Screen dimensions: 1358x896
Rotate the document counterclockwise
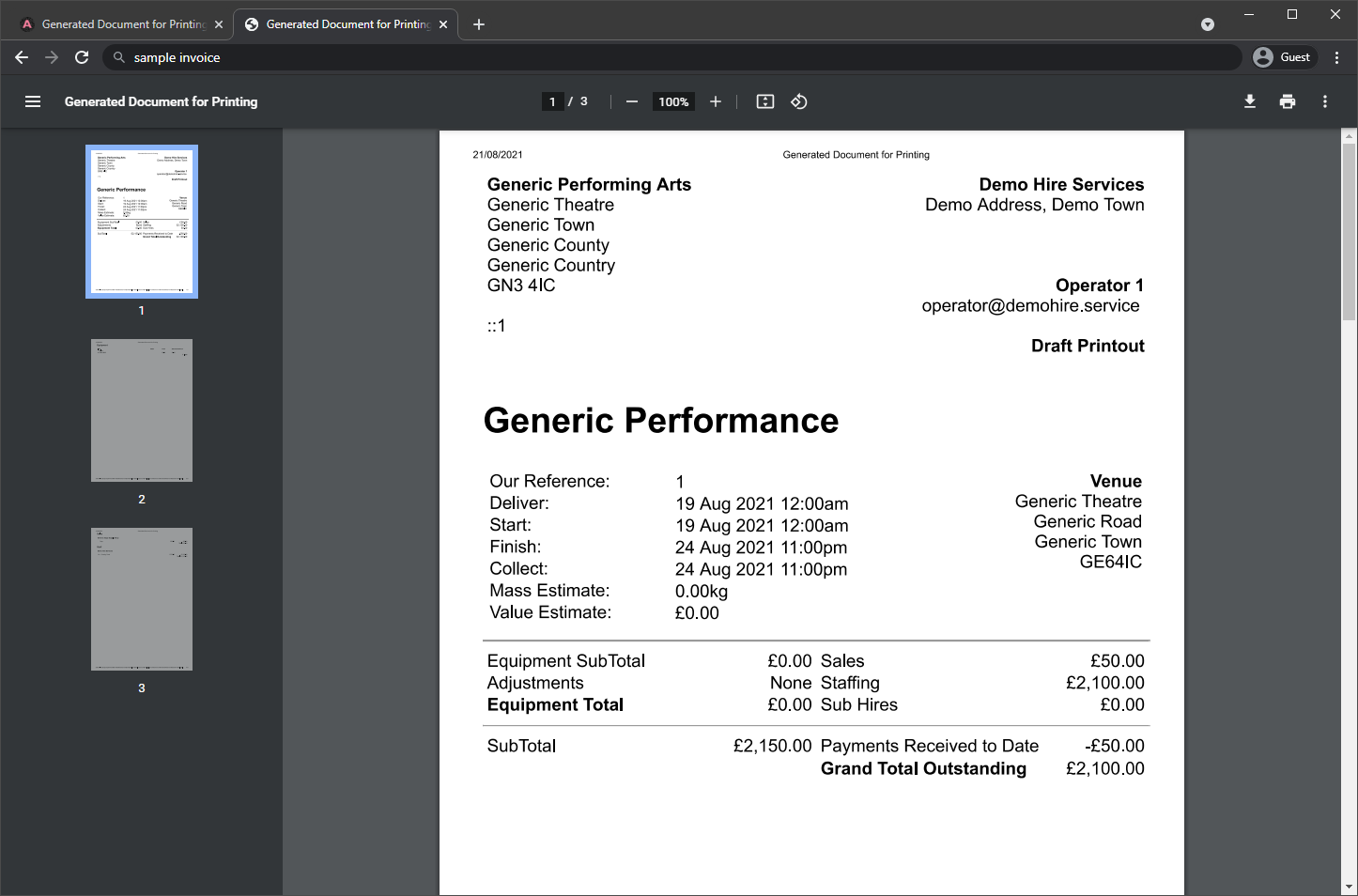coord(799,101)
